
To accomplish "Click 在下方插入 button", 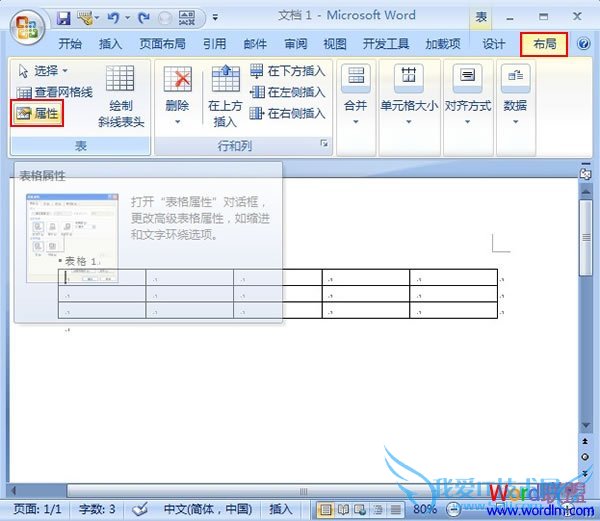I will click(x=287, y=71).
